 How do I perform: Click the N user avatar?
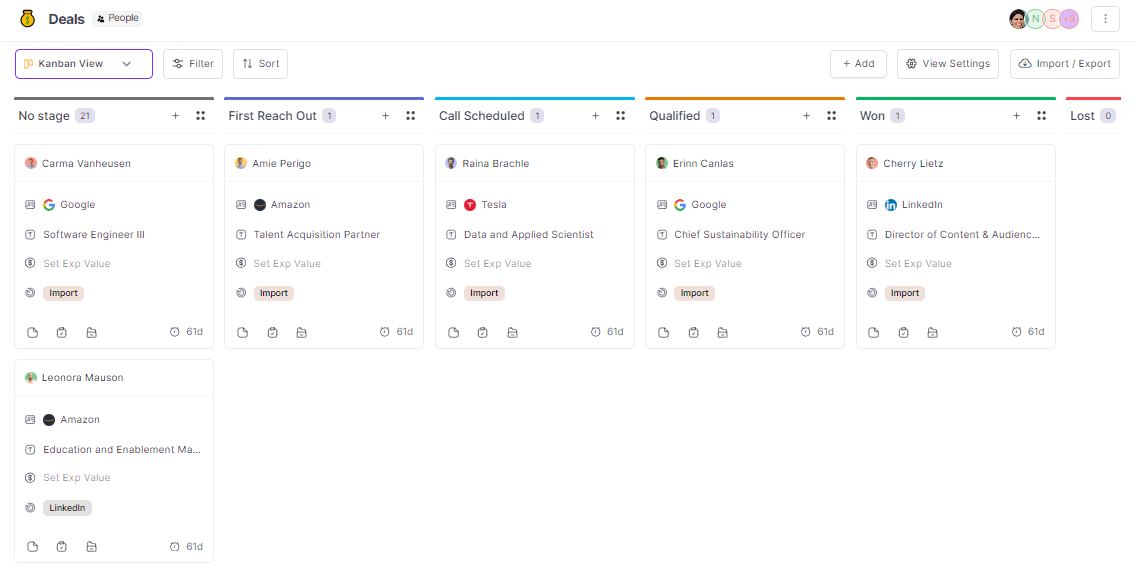click(x=1036, y=19)
